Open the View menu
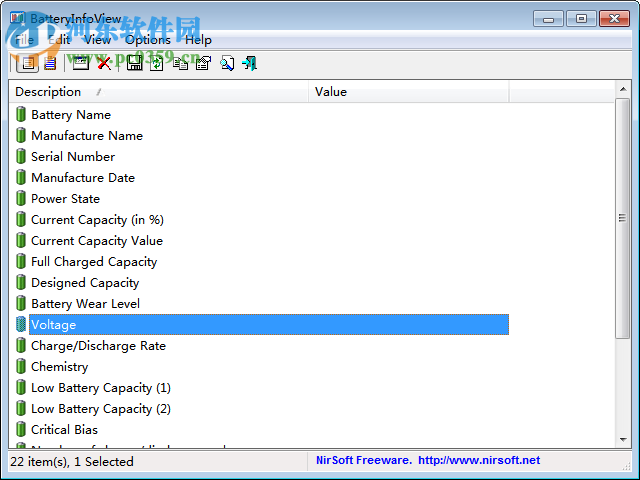 (x=97, y=40)
